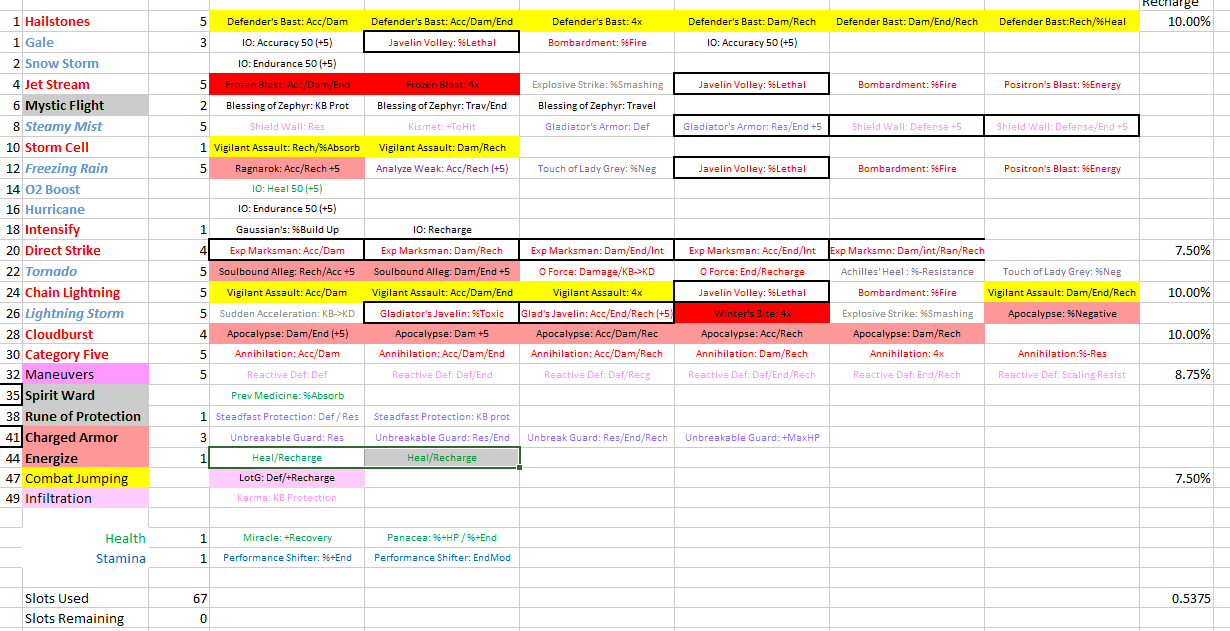Click the Karma: KB Protection cell
Image resolution: width=1230 pixels, height=631 pixels.
[287, 498]
